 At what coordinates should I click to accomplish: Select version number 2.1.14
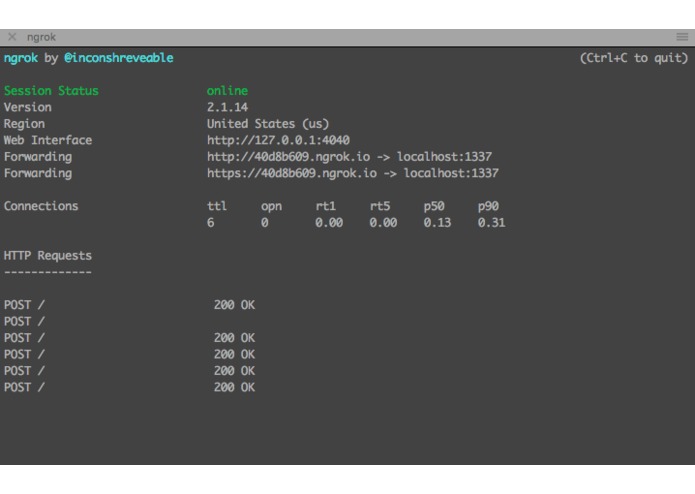tap(227, 107)
